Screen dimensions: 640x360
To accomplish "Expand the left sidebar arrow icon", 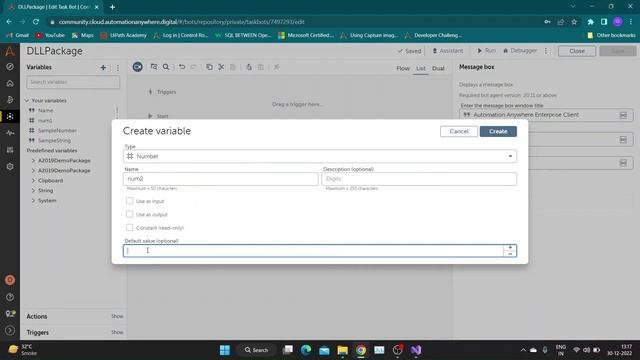I will click(10, 330).
